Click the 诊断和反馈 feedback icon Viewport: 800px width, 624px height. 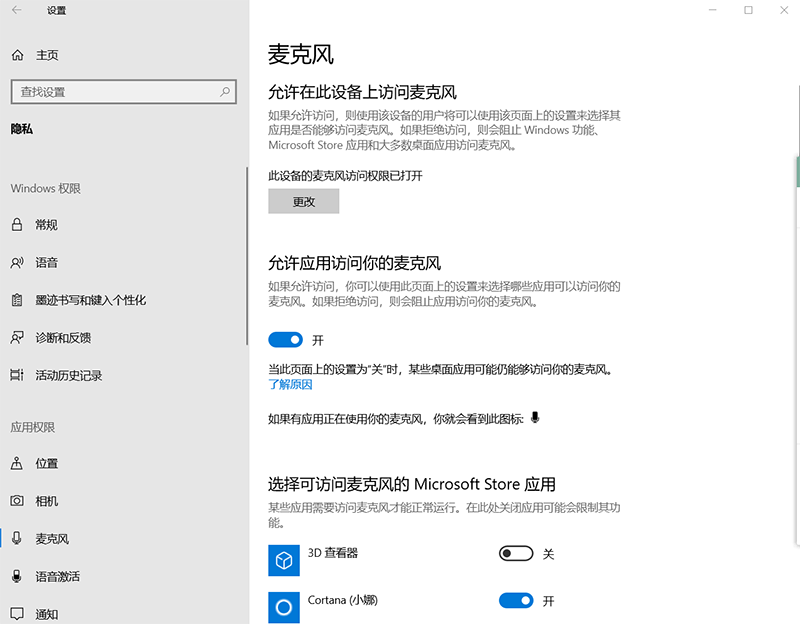(x=17, y=337)
